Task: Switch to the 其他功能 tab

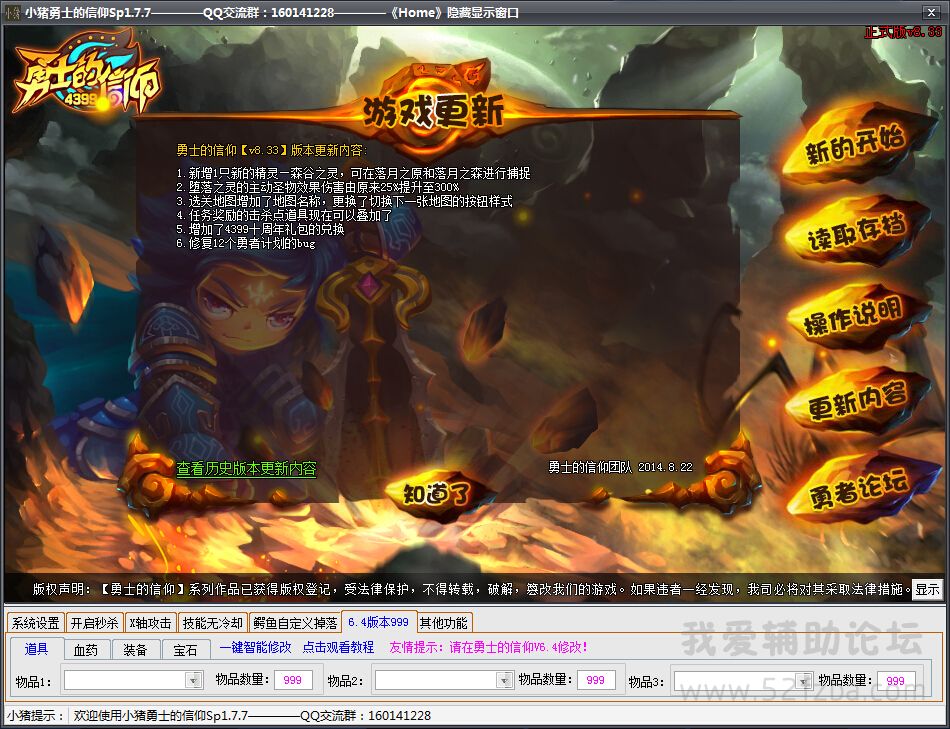Action: pos(443,623)
